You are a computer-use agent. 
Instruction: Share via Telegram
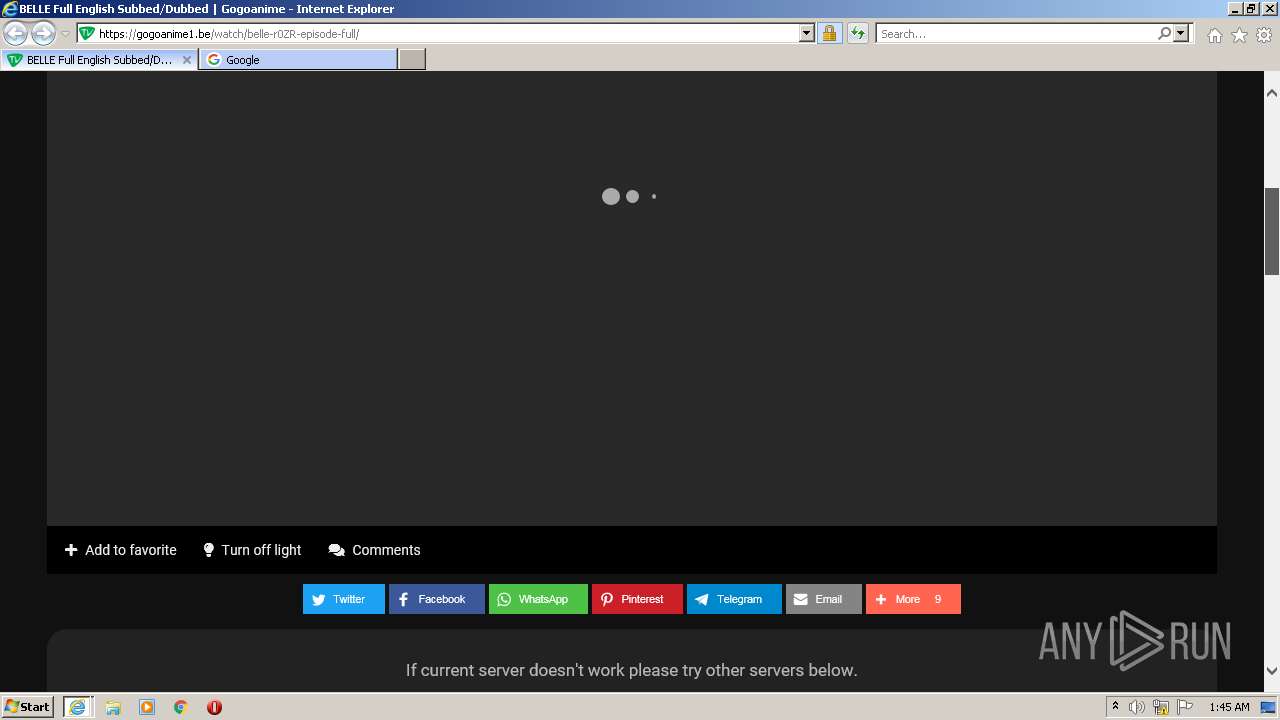tap(734, 599)
